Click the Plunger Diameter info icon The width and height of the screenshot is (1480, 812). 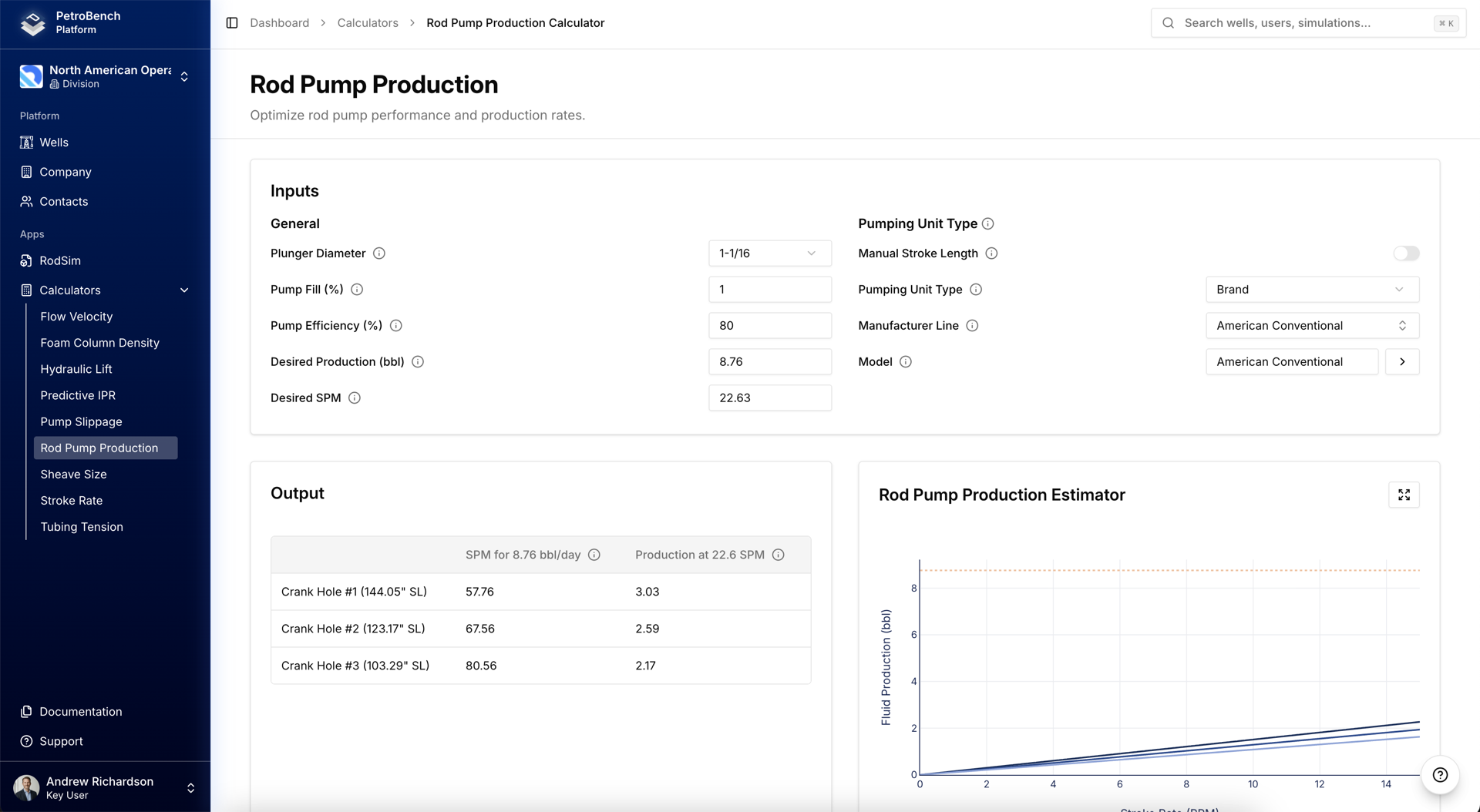point(379,253)
